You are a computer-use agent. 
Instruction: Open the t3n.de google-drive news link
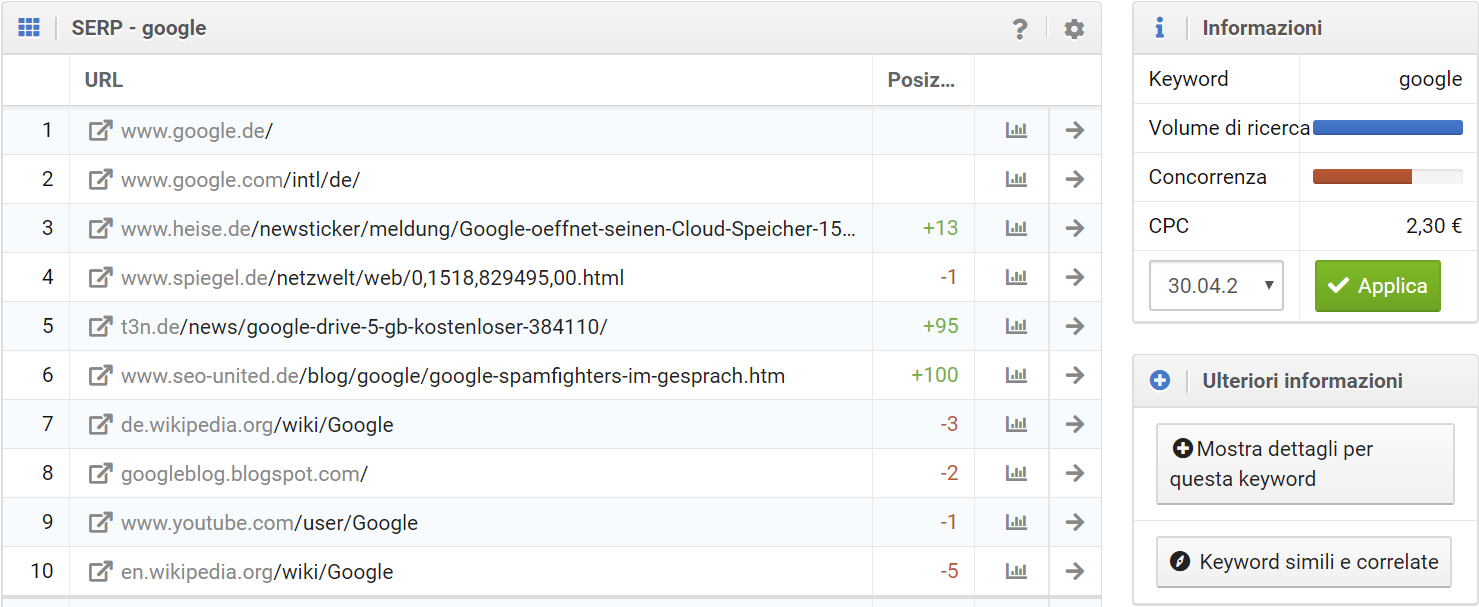tap(364, 326)
